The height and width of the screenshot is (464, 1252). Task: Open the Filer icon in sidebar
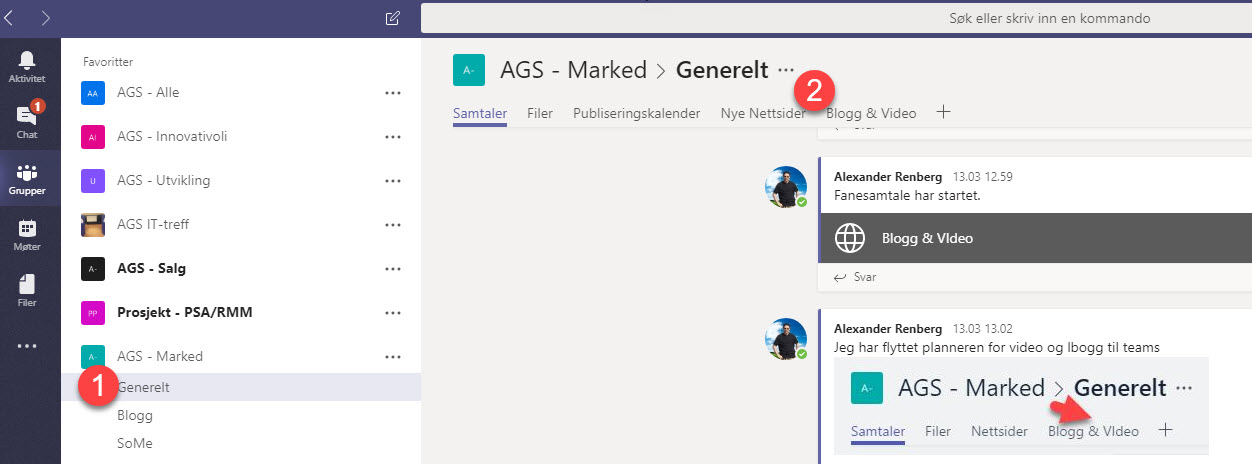click(x=27, y=290)
